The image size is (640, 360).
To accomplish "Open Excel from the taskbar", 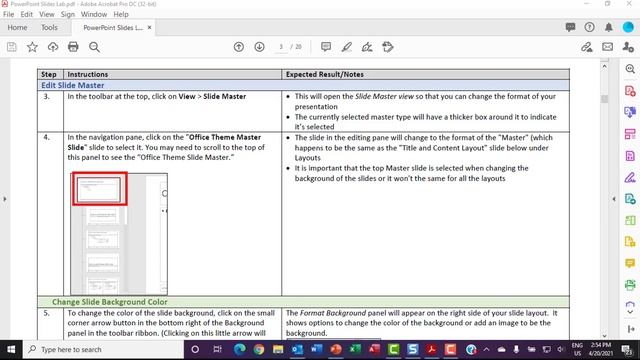I will 355,349.
